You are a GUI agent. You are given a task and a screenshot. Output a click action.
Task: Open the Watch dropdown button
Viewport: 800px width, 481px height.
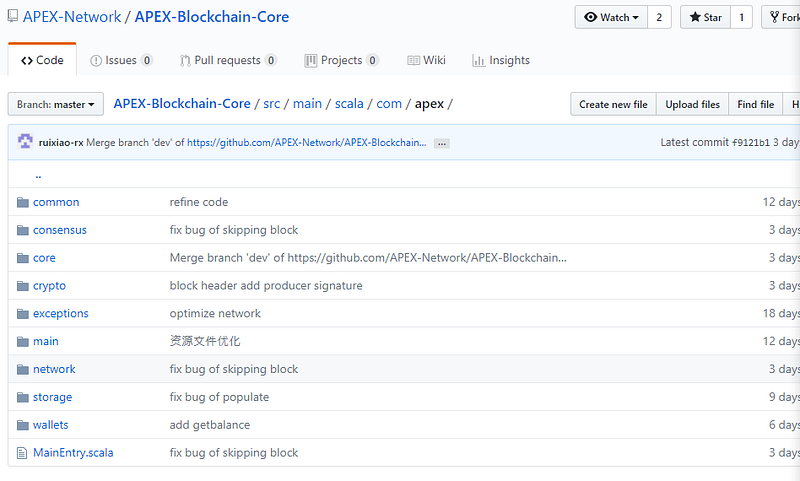pos(611,17)
